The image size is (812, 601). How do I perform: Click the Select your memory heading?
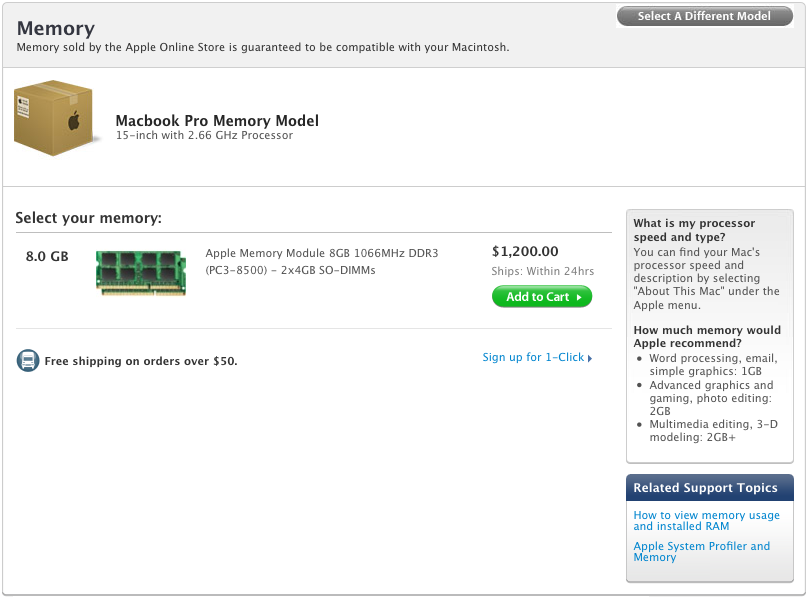(89, 218)
